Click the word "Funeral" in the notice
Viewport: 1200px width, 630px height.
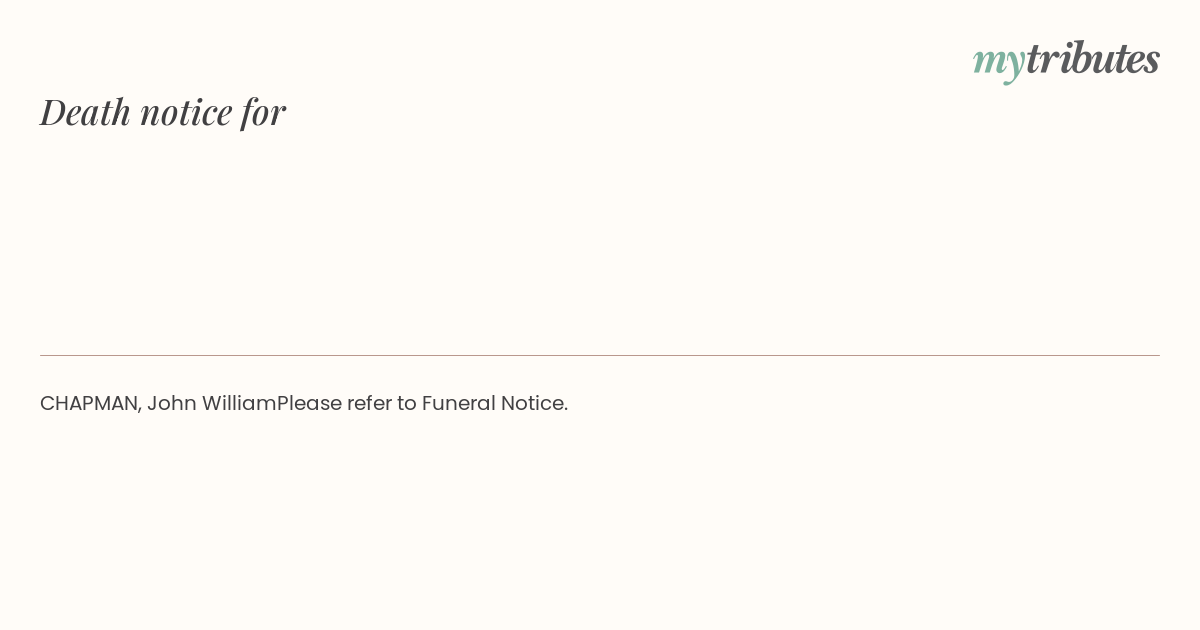click(458, 403)
